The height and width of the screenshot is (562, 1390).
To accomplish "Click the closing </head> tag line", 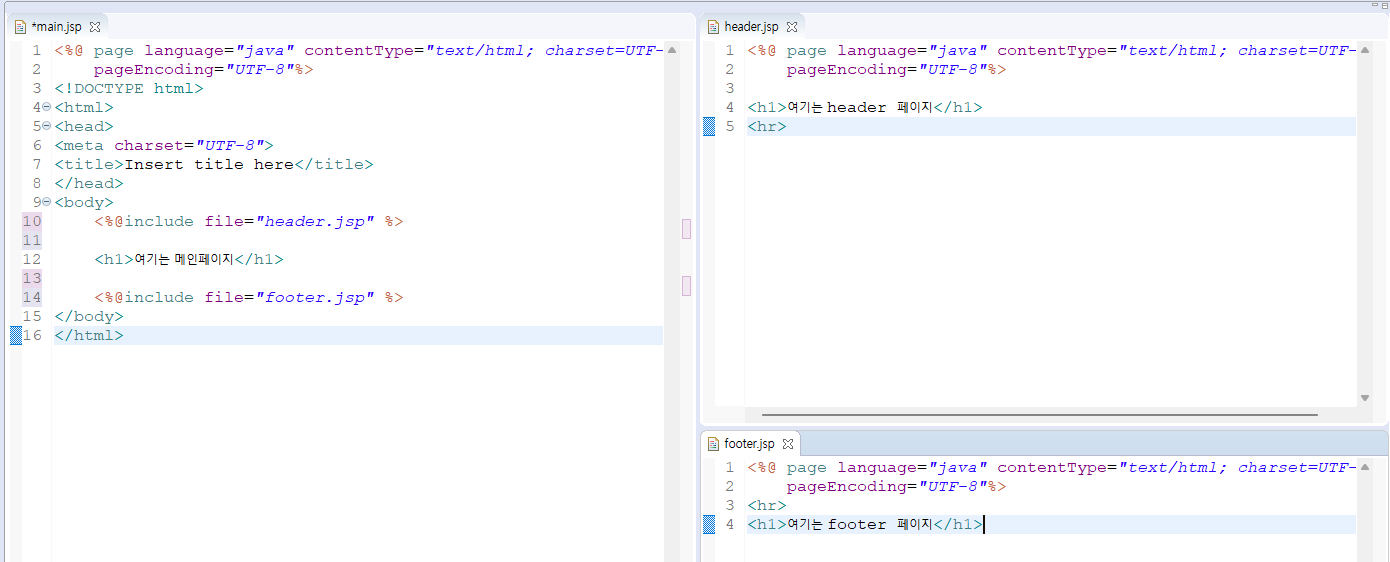I will [88, 183].
